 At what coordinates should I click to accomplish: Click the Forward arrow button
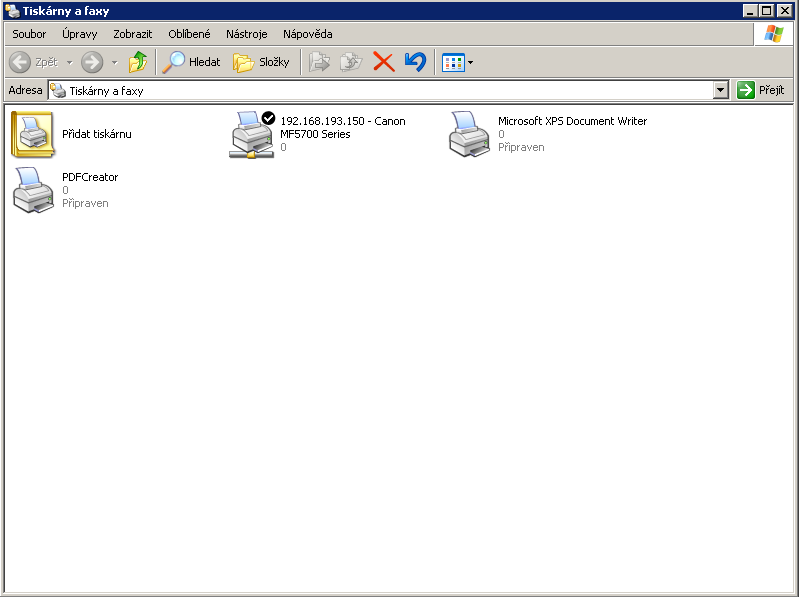(92, 62)
